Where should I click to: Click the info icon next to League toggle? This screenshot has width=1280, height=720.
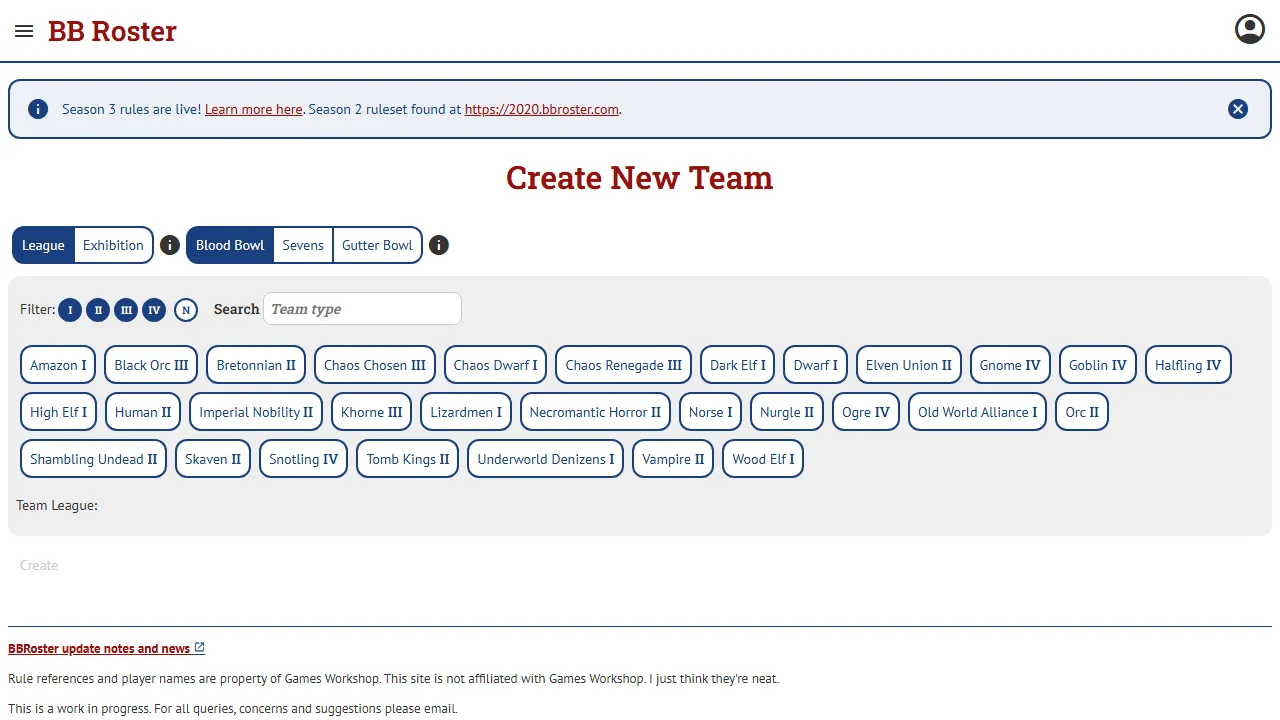pos(169,245)
